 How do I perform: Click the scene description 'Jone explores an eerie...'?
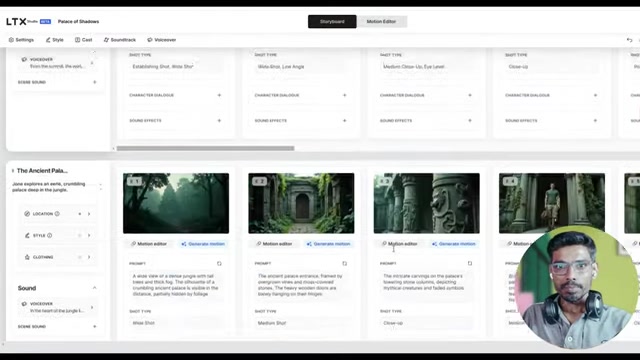[49, 187]
